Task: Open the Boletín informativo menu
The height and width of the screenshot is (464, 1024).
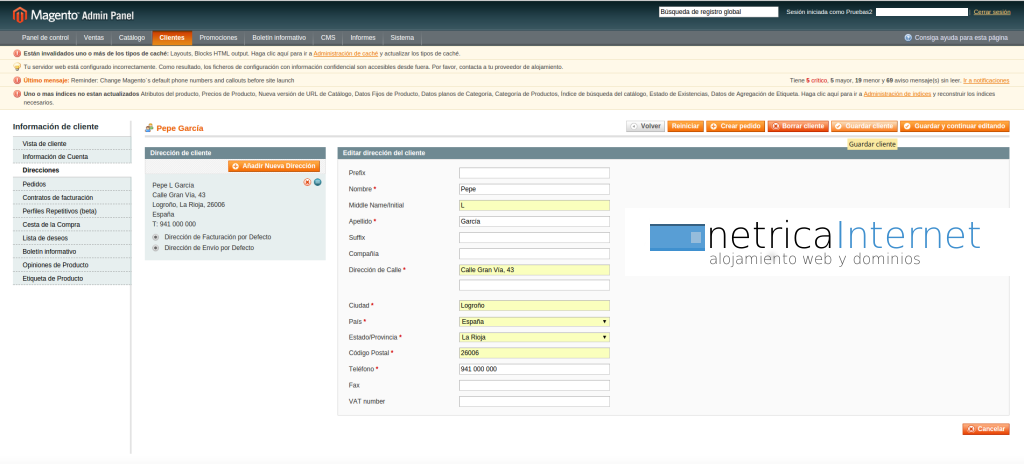Action: click(x=279, y=38)
